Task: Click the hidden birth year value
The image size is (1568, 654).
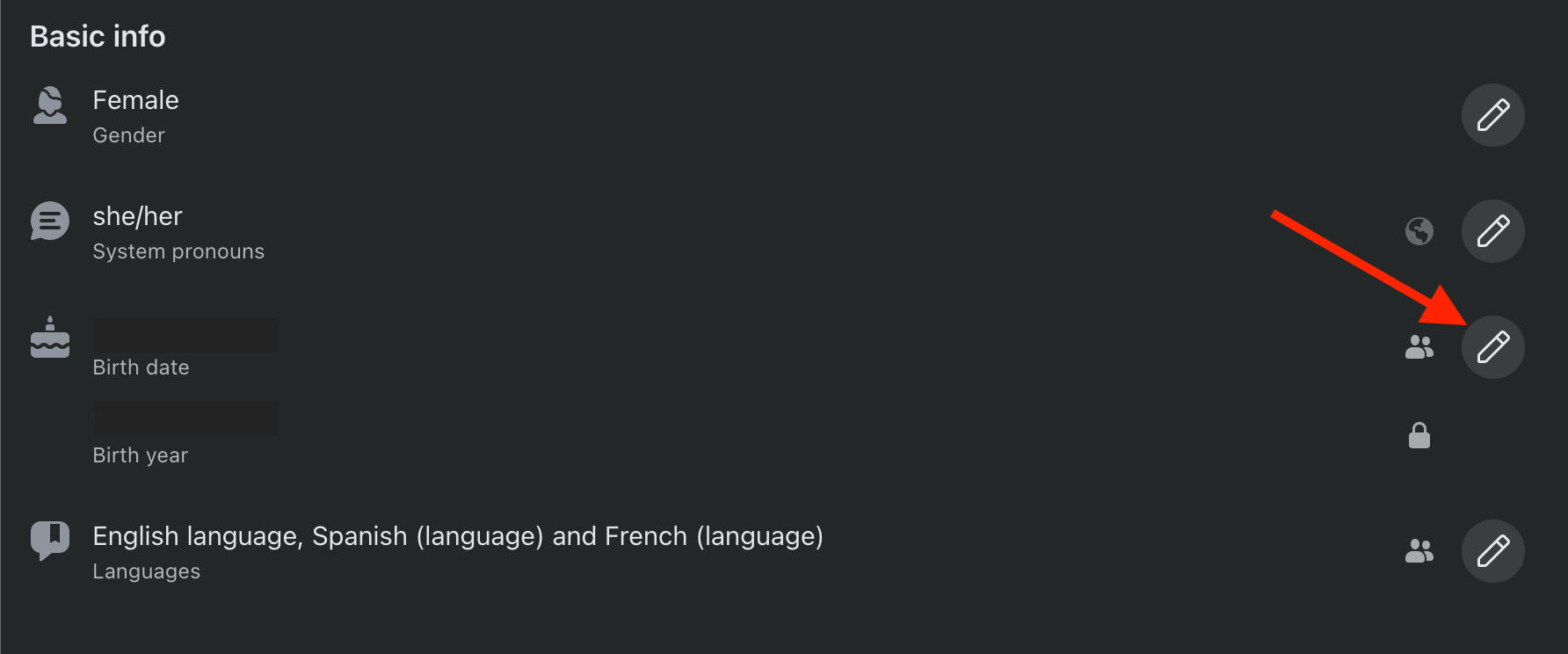Action: (x=186, y=418)
